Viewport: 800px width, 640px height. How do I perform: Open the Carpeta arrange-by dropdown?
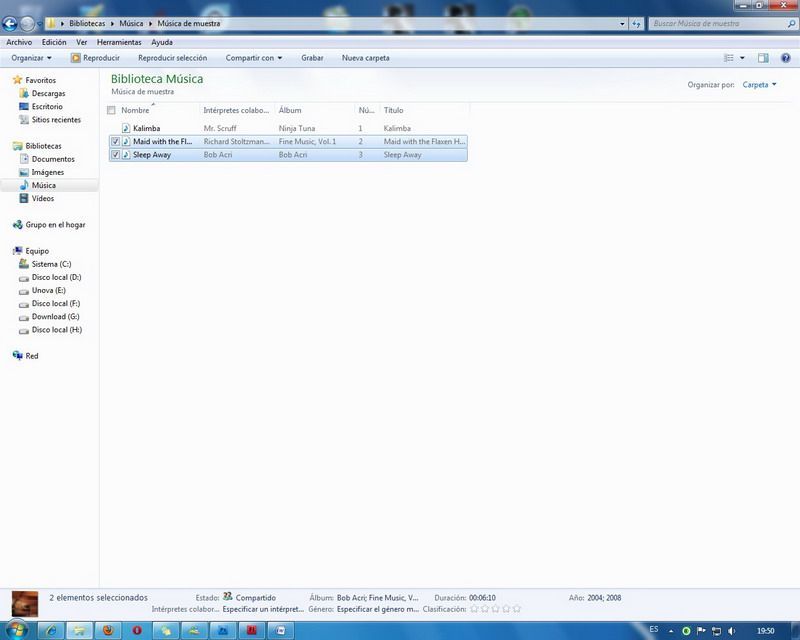(x=759, y=85)
